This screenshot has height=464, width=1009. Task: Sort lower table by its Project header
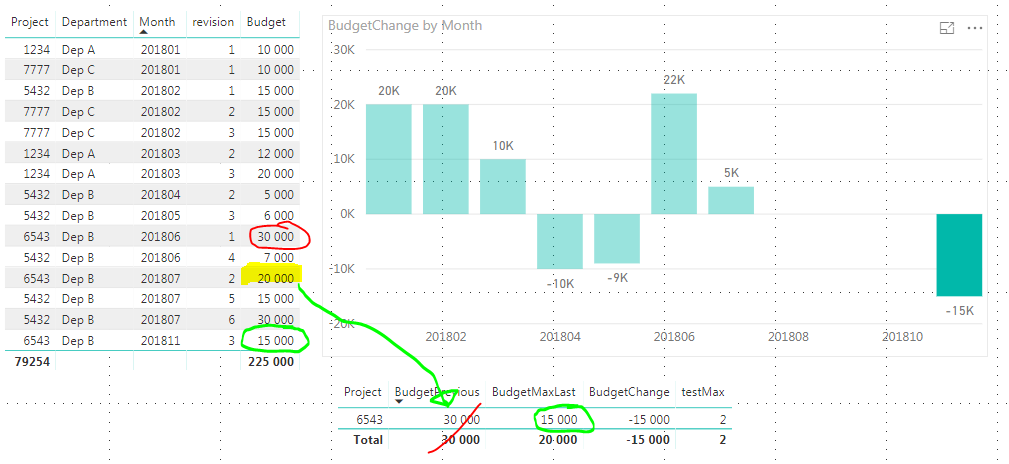tap(363, 392)
